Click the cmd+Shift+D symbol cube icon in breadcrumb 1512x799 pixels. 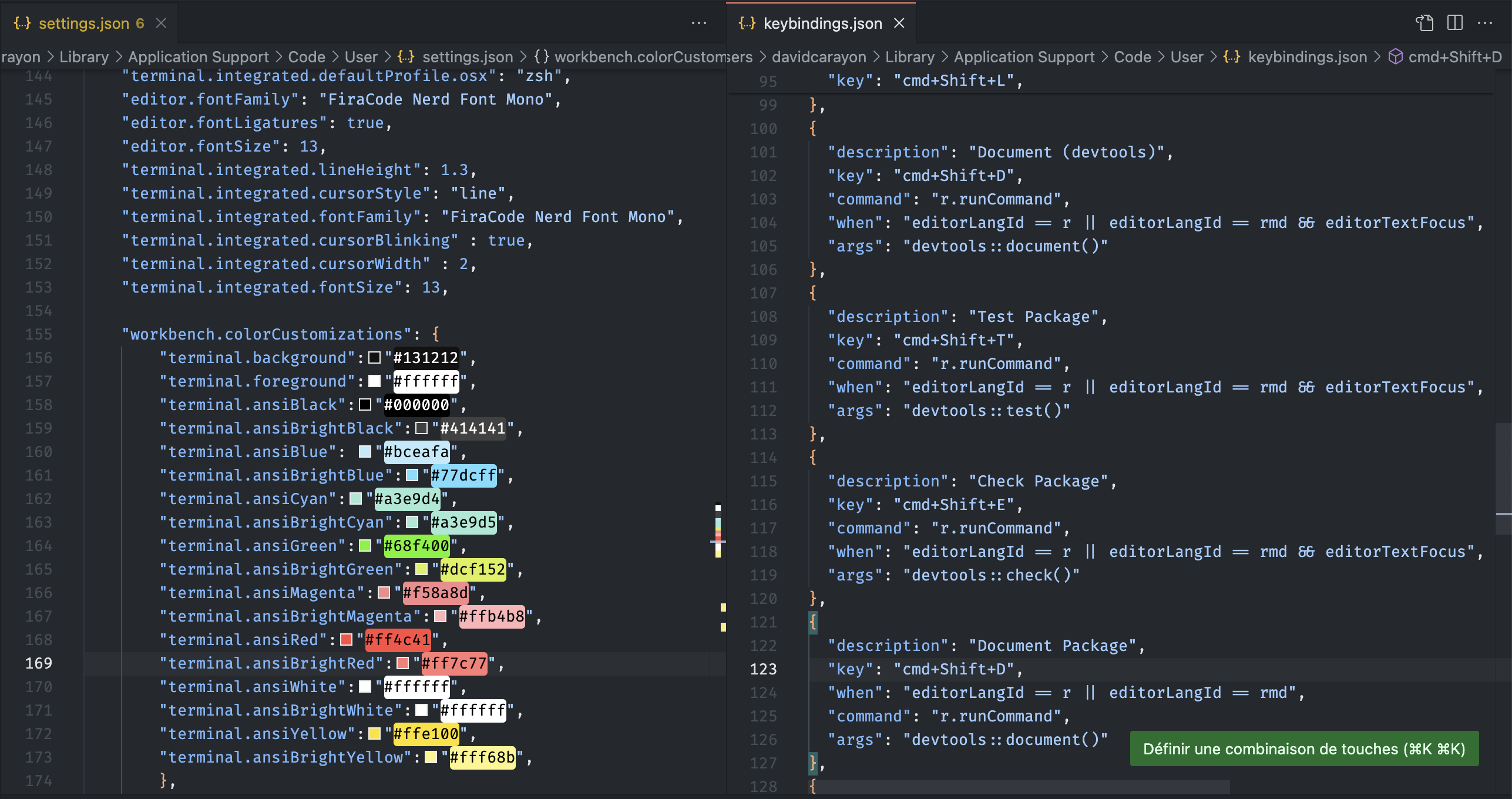pos(1395,57)
